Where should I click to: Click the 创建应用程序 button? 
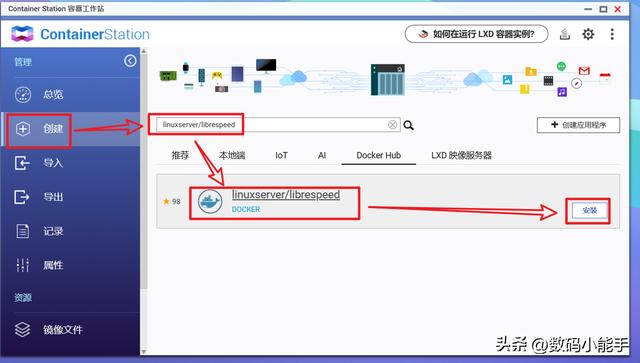(x=578, y=125)
